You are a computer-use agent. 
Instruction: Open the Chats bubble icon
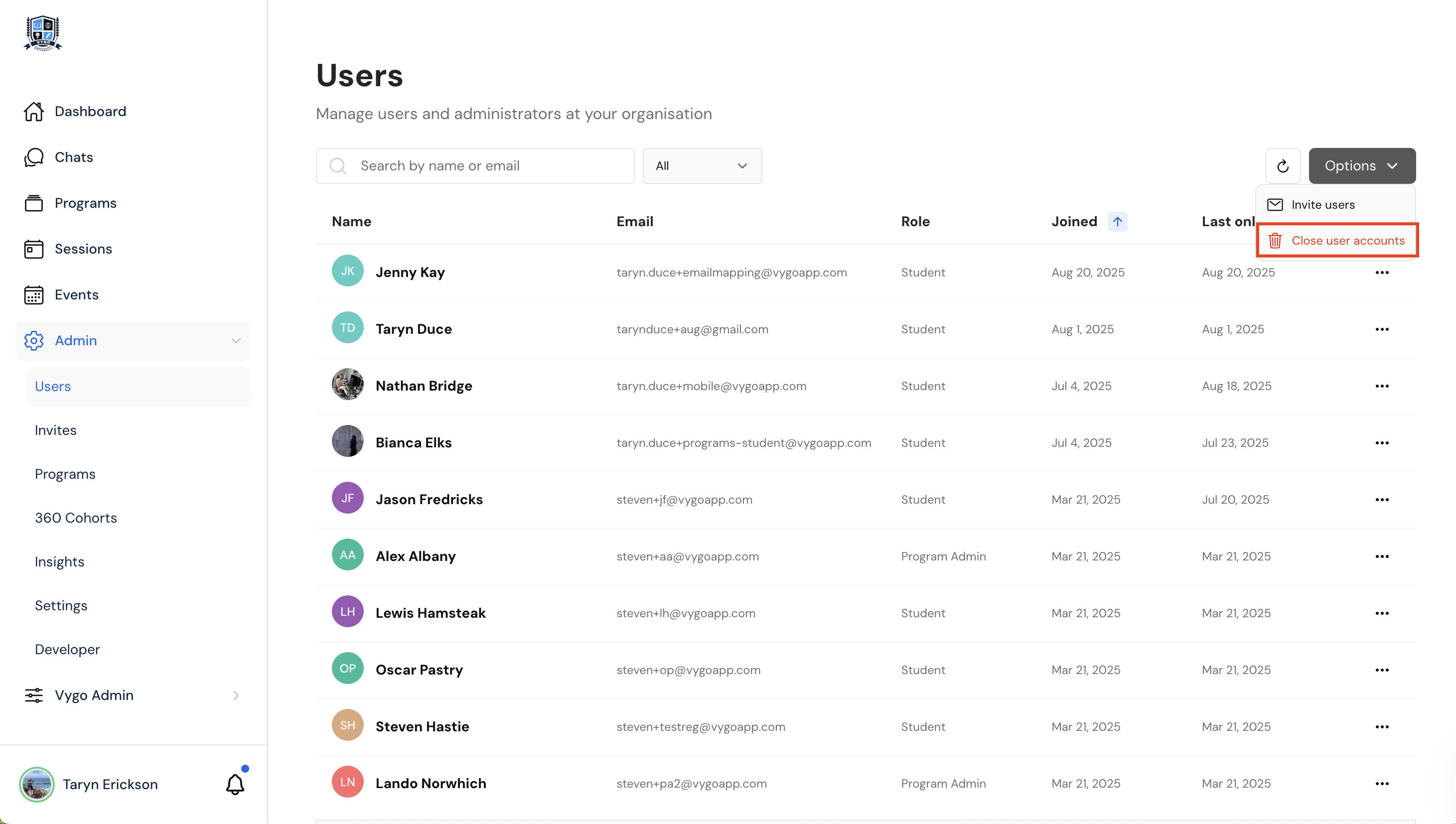34,157
